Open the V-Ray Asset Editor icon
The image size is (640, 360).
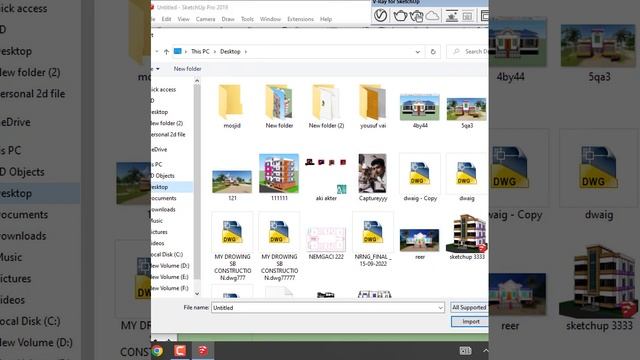tap(380, 16)
